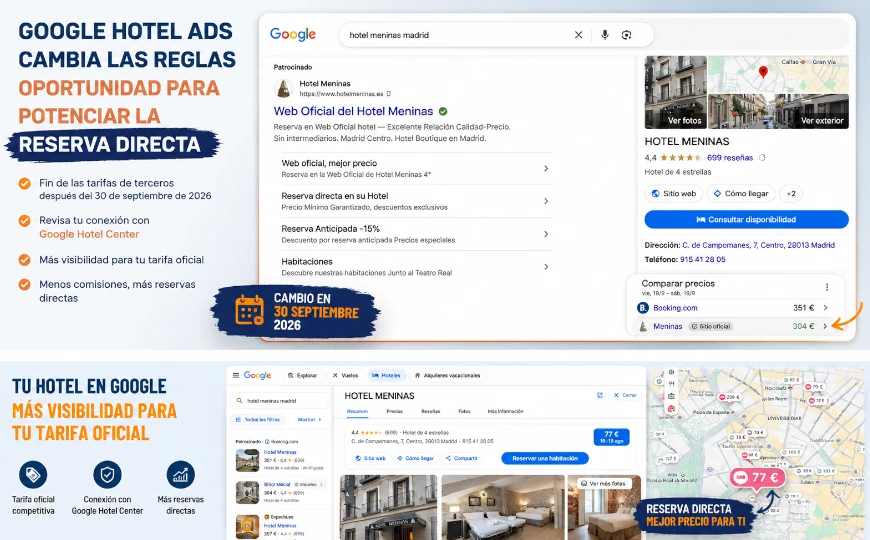Click the Hotel Meninas favicon in the sponsored result

click(284, 88)
